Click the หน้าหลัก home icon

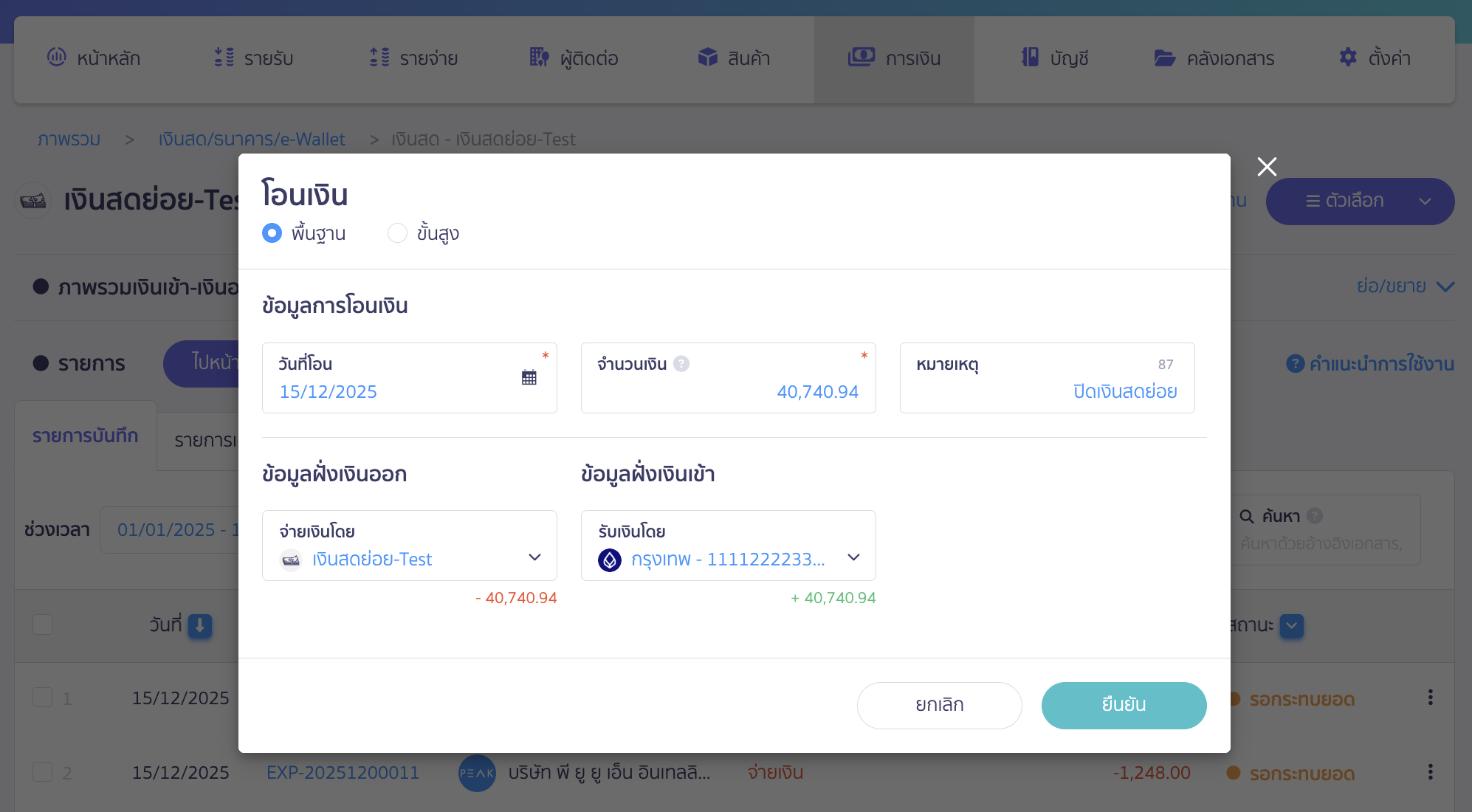57,57
